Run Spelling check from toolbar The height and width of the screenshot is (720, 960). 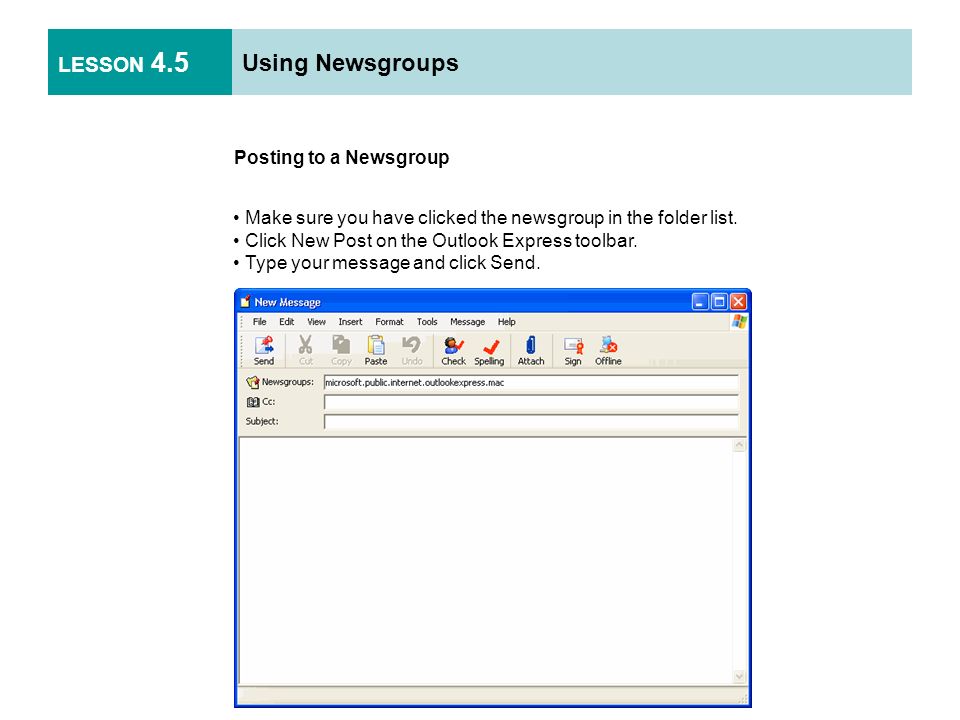coord(489,350)
